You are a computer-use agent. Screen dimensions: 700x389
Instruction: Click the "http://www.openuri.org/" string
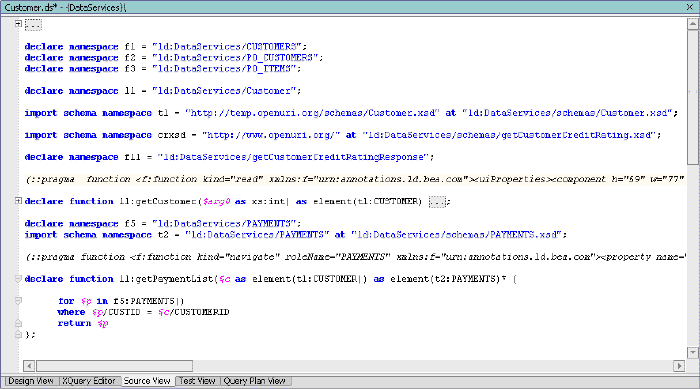pyautogui.click(x=271, y=135)
